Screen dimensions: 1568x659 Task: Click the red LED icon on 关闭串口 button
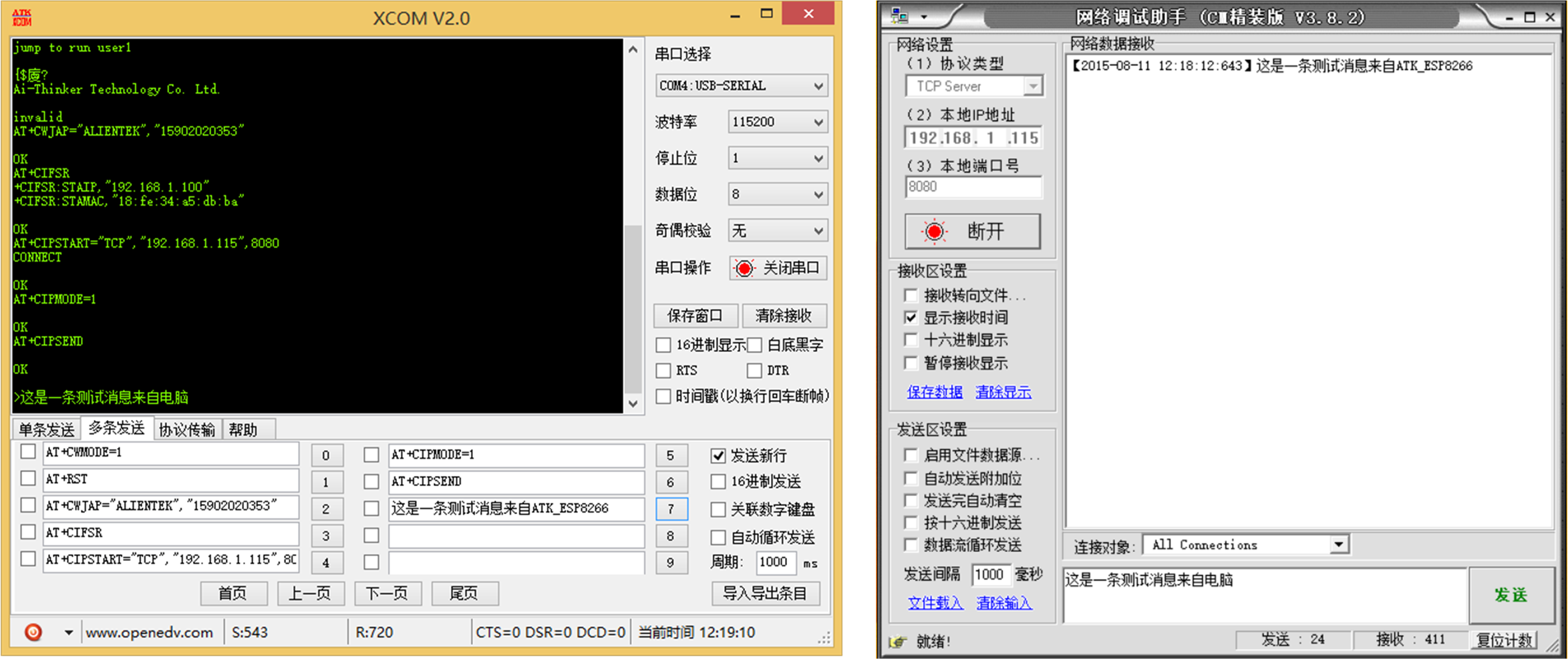pyautogui.click(x=744, y=268)
